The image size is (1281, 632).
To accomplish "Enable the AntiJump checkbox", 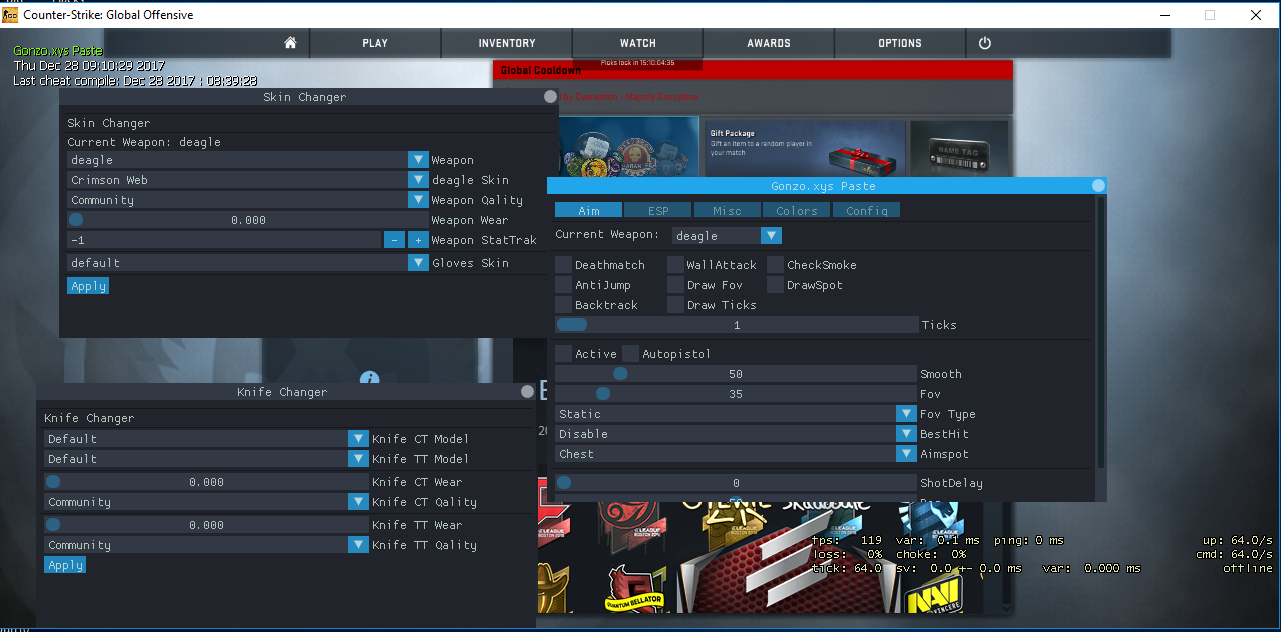I will coord(563,285).
